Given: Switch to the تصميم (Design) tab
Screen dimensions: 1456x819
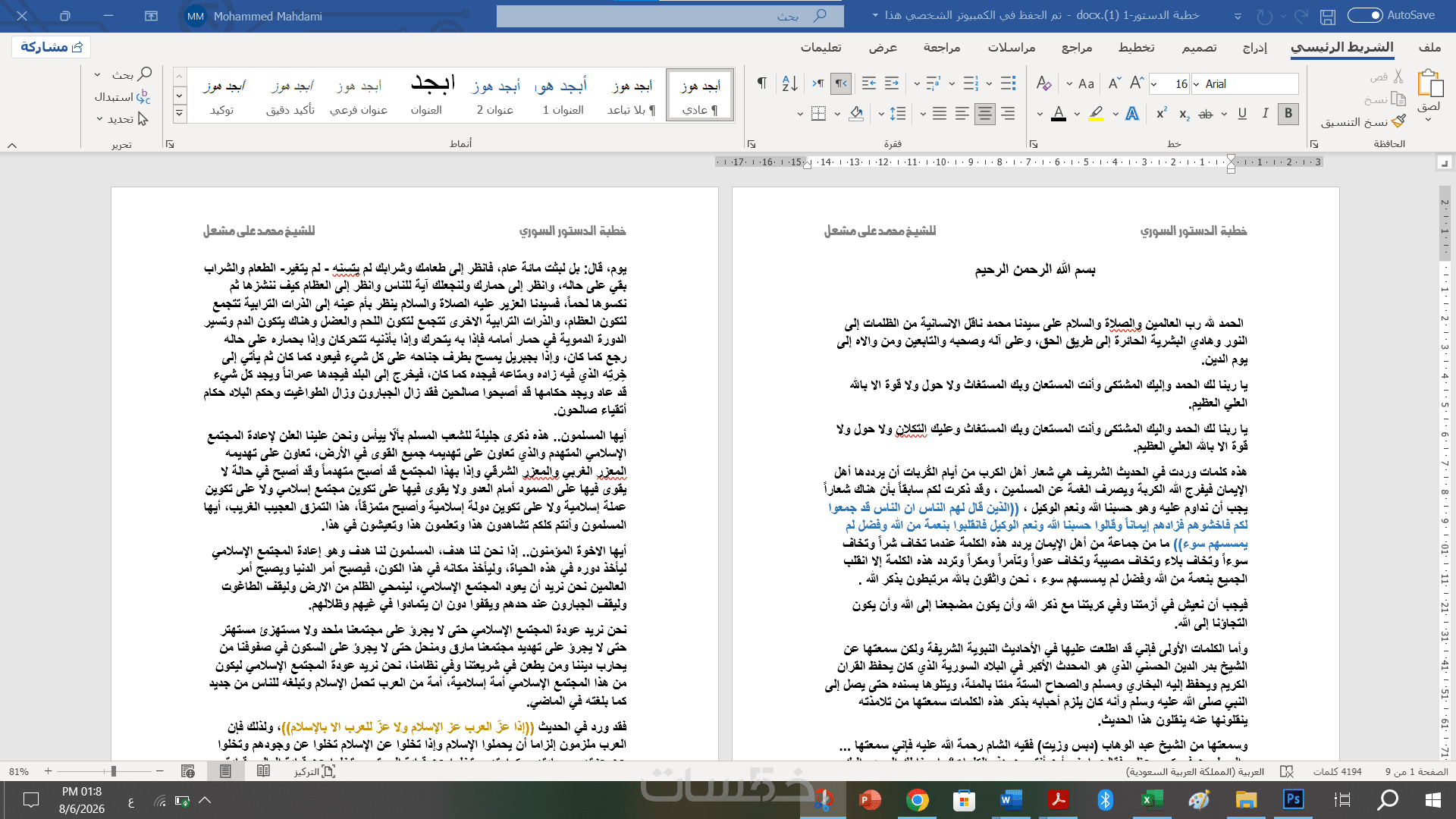Looking at the screenshot, I should 1199,47.
